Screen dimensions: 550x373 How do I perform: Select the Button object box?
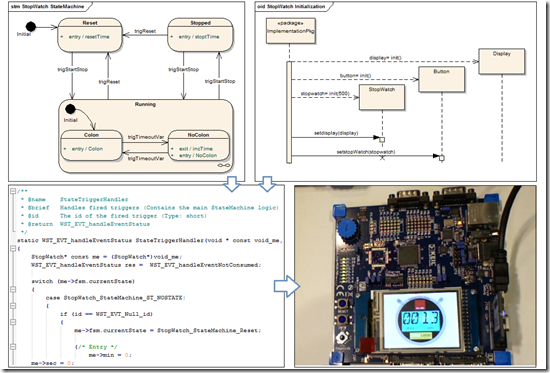[x=441, y=80]
